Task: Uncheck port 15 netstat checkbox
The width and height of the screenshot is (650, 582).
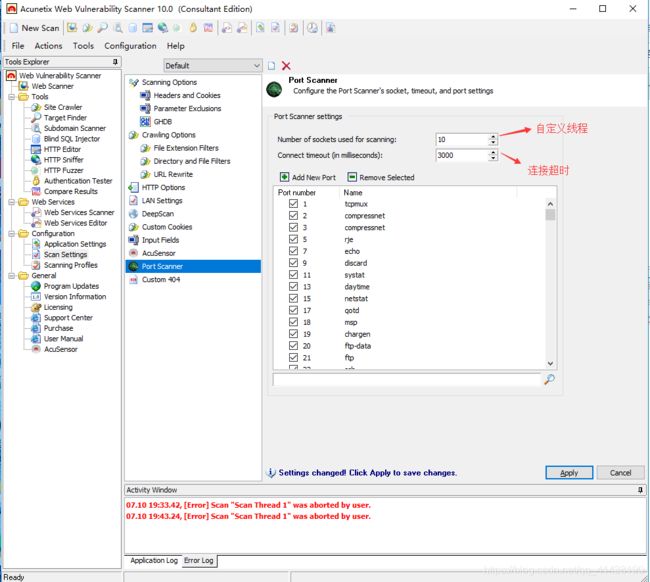Action: coord(293,298)
